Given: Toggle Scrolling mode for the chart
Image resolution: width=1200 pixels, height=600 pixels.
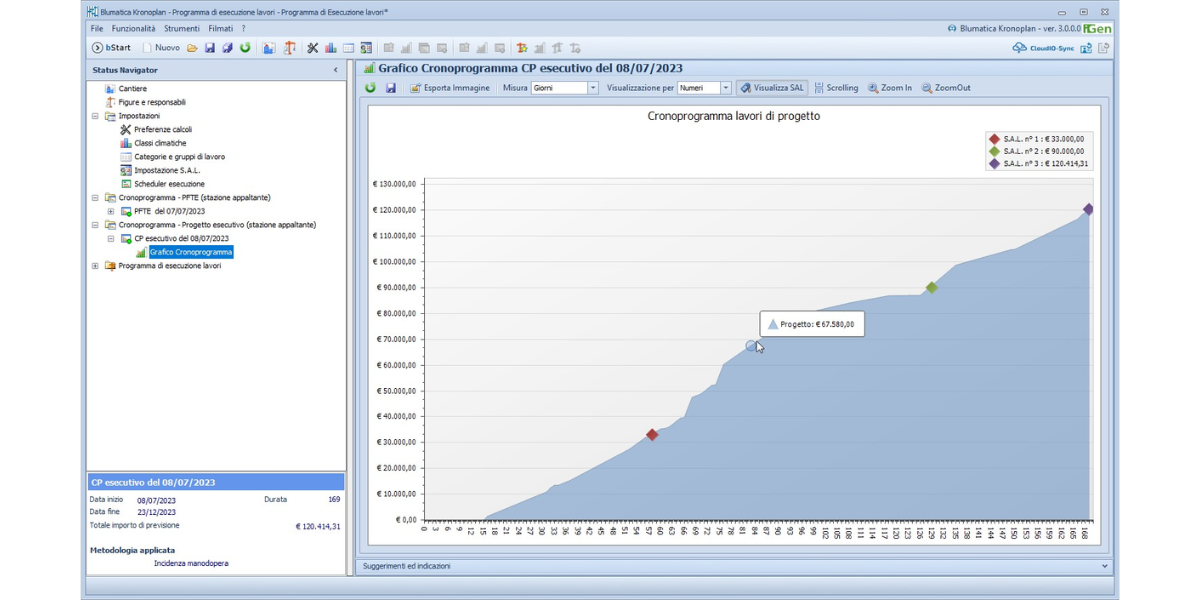Looking at the screenshot, I should [836, 88].
